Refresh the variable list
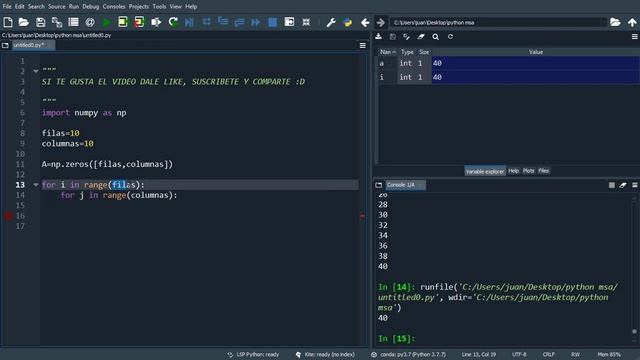This screenshot has height=360, width=640. [450, 37]
